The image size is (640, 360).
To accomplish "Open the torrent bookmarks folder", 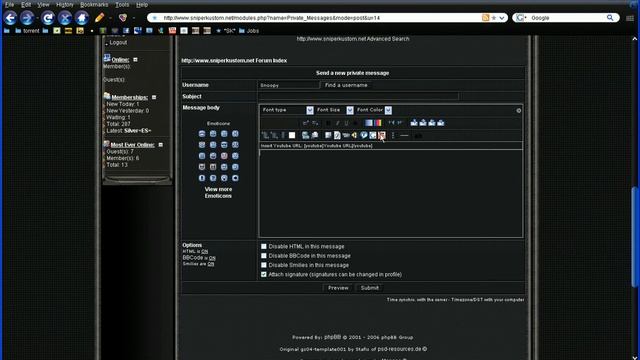I will [27, 31].
